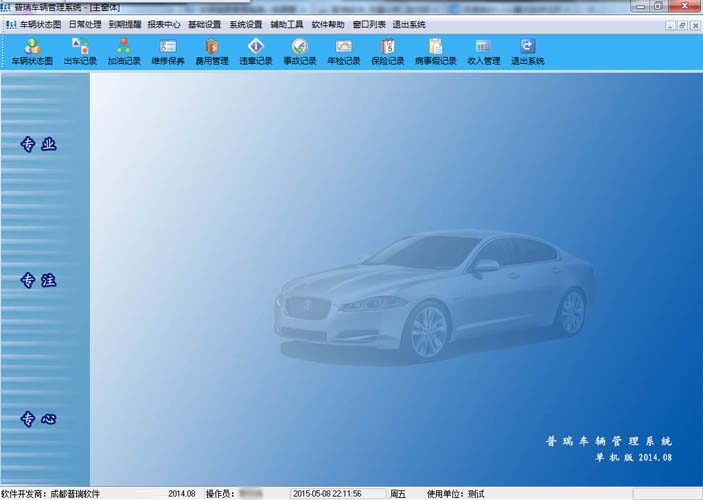Open the 日常处理 menu

[x=85, y=23]
